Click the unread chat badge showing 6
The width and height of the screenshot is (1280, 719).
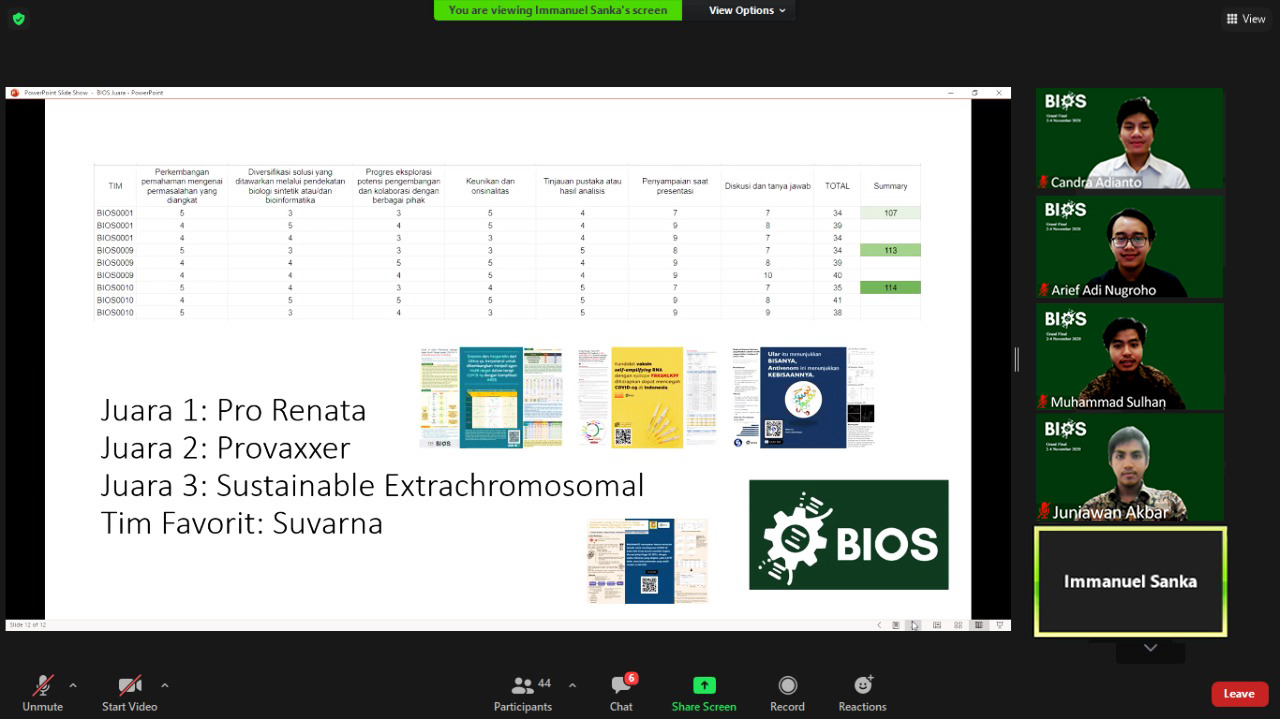click(631, 678)
